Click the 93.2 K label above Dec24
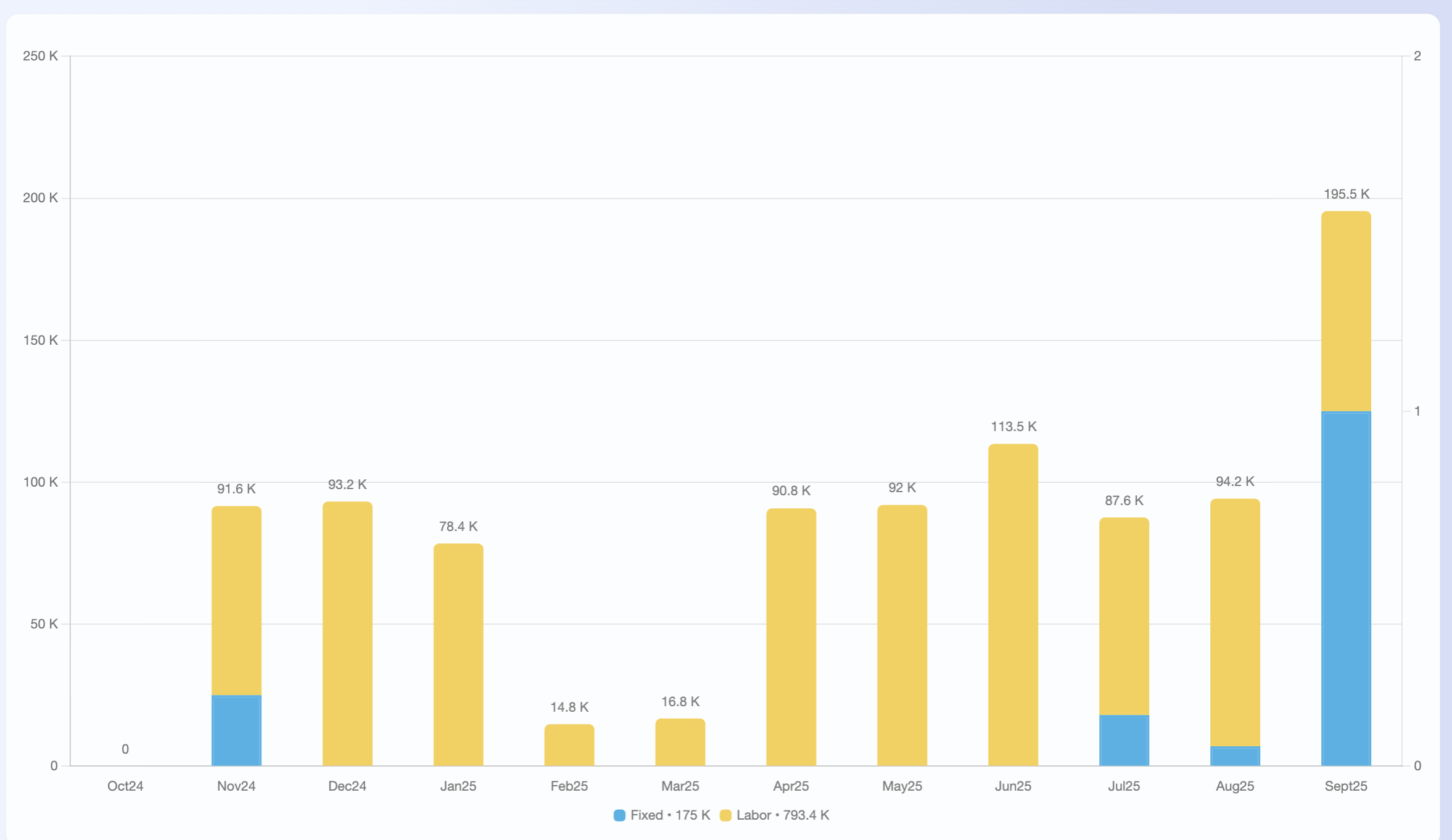 tap(347, 485)
